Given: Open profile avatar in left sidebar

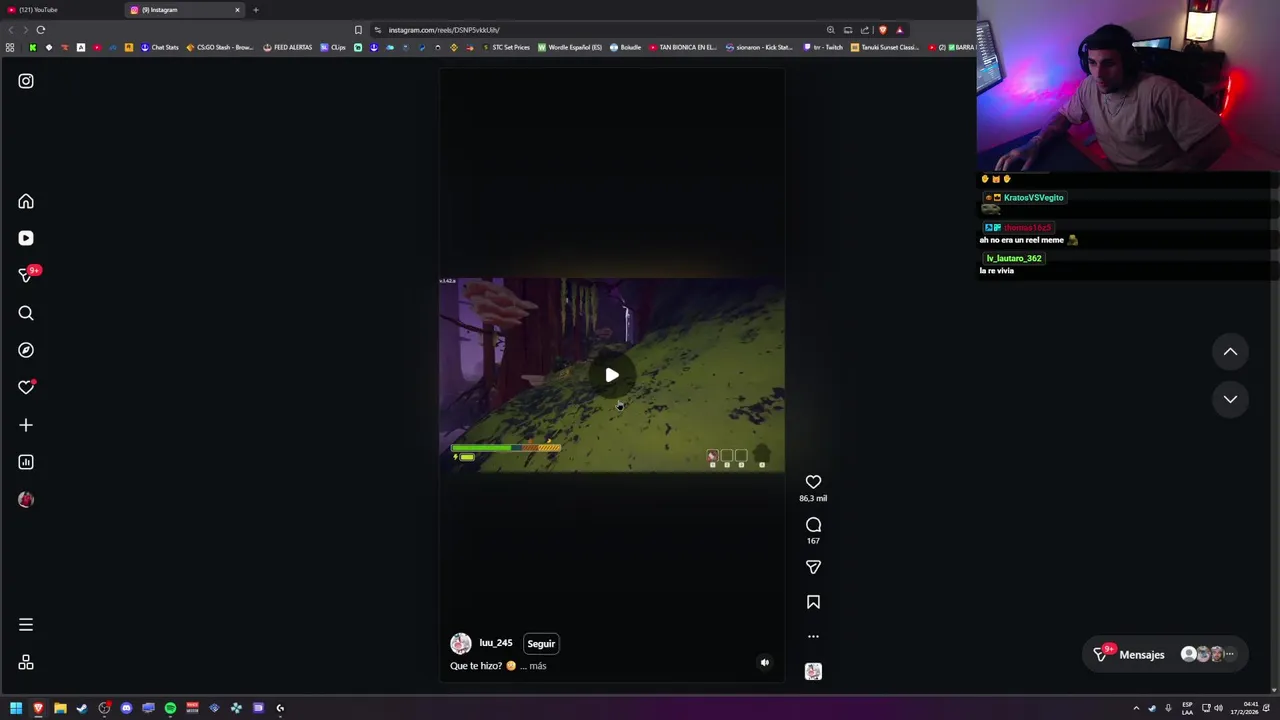Looking at the screenshot, I should pos(26,500).
